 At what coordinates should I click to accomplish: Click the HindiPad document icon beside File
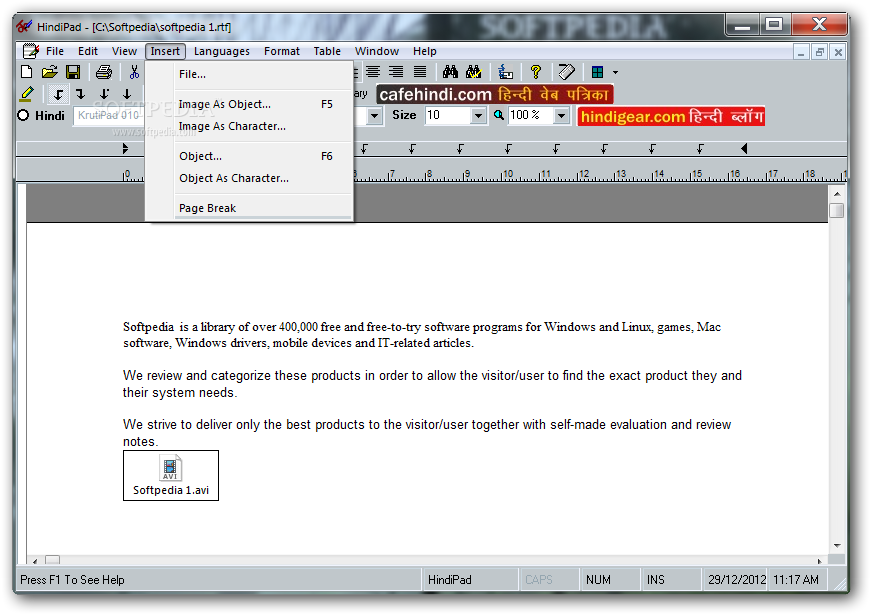31,51
